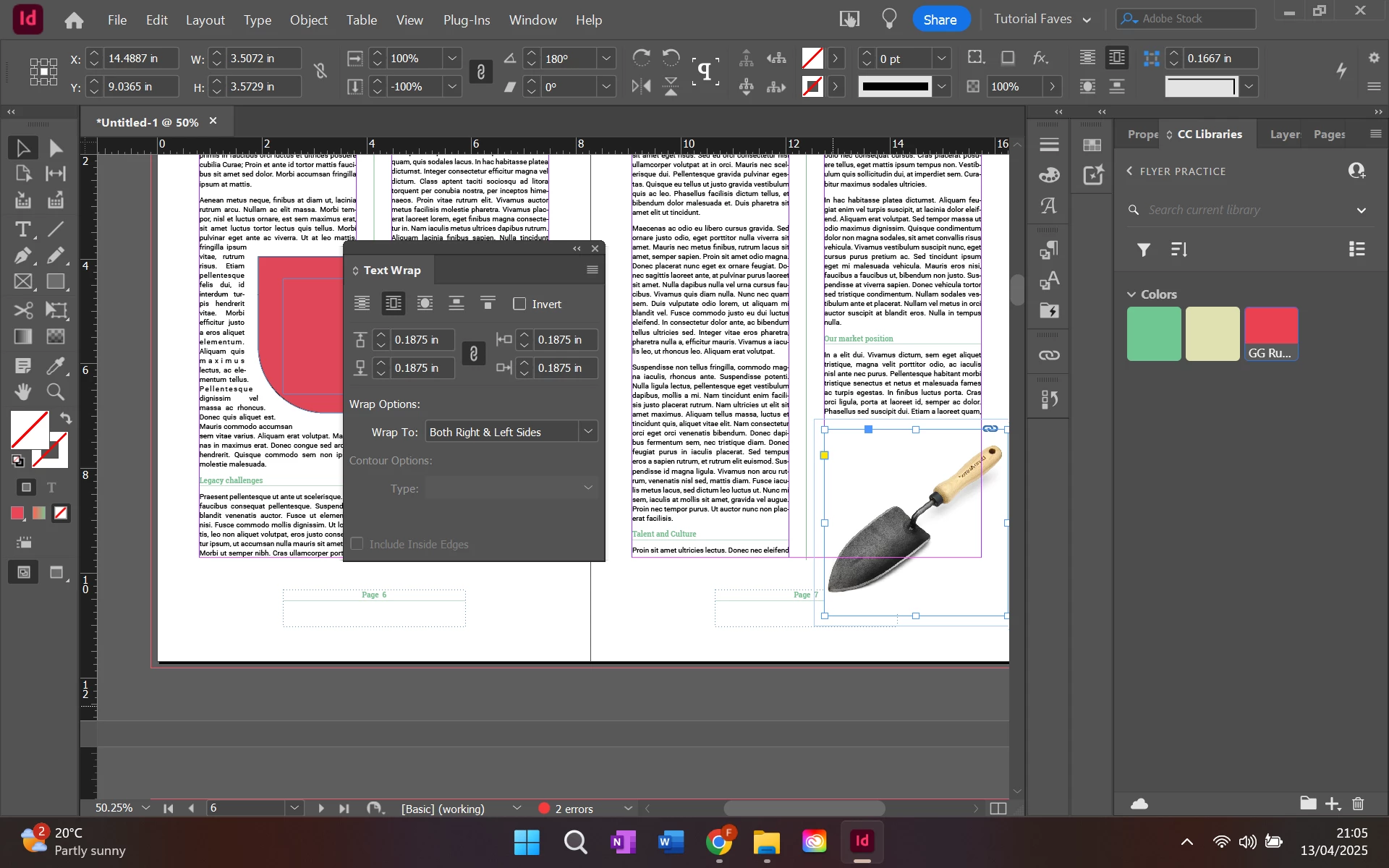Select the Hand tool

pos(22,392)
